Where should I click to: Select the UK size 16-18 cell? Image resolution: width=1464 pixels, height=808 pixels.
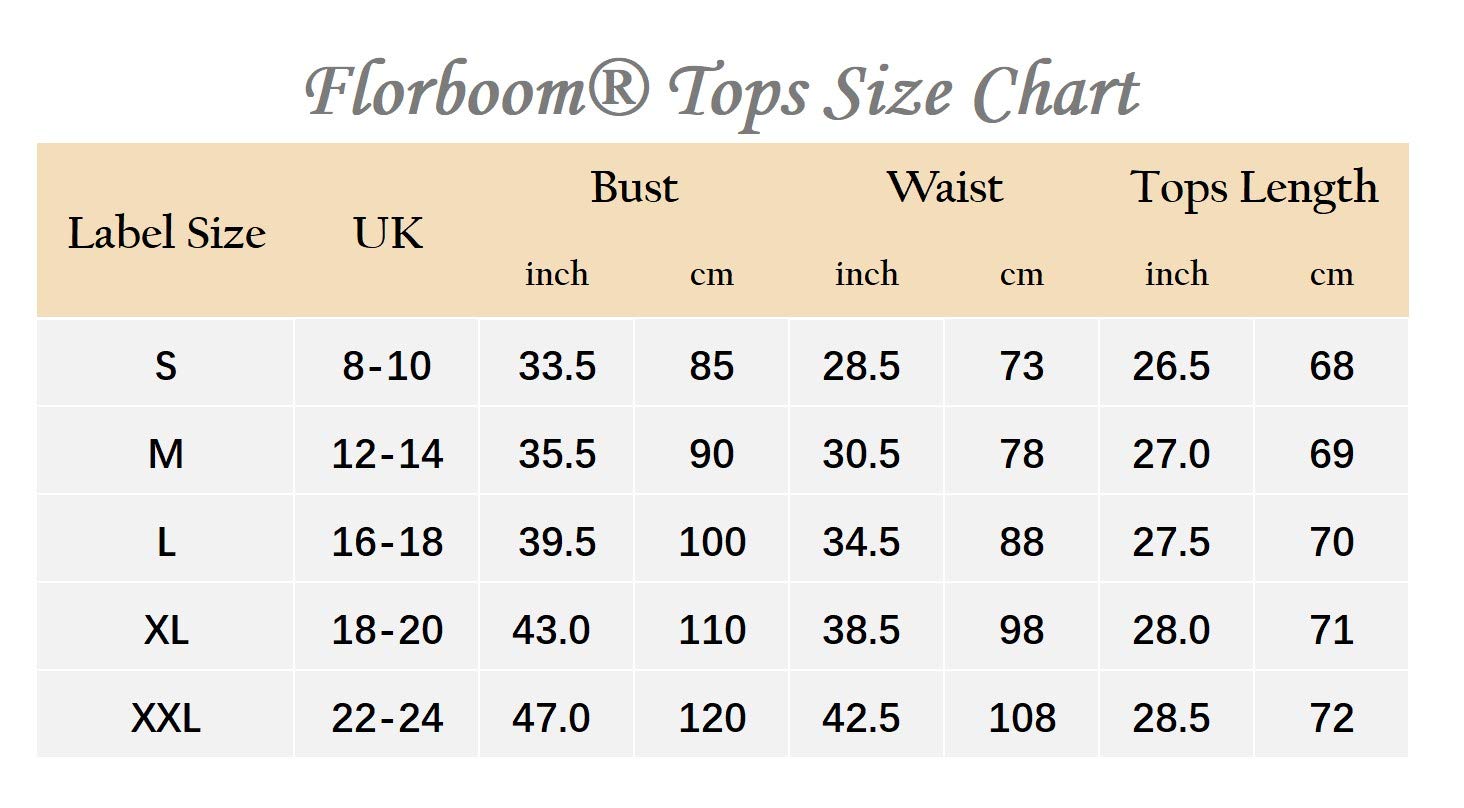tap(387, 542)
